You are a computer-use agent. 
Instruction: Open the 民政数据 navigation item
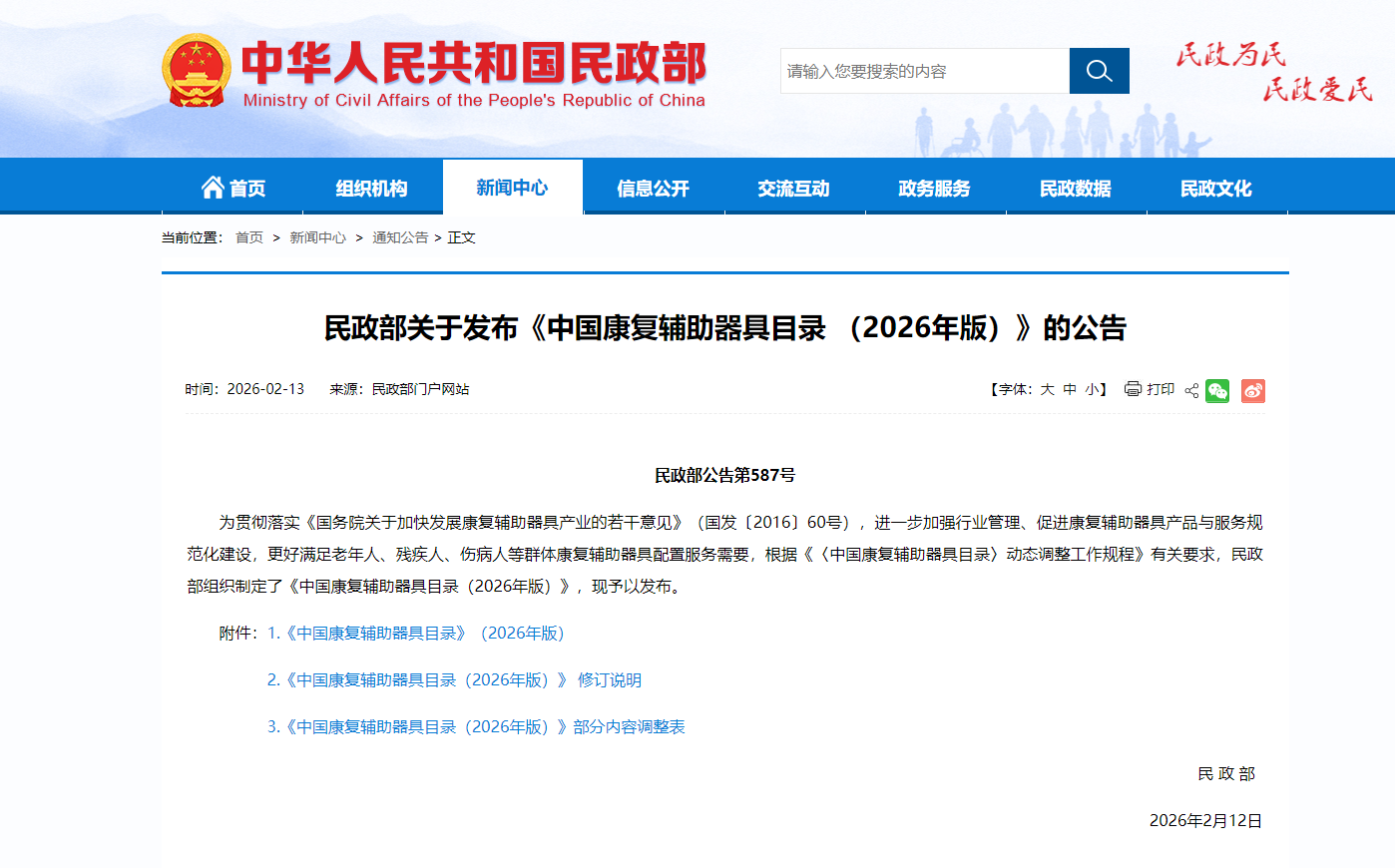tap(1076, 186)
